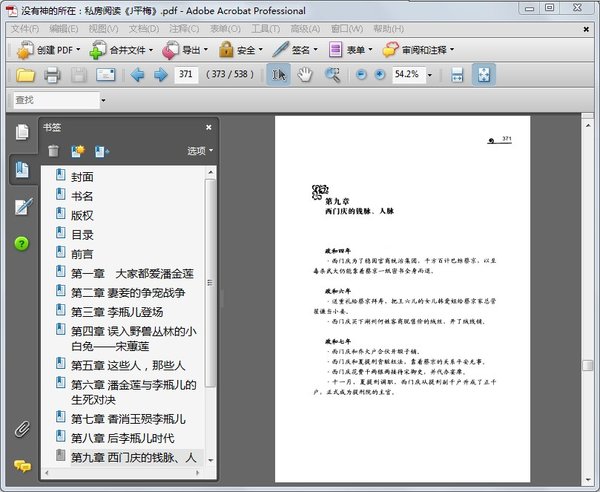
Task: Go to next page with right arrow
Action: coord(160,75)
